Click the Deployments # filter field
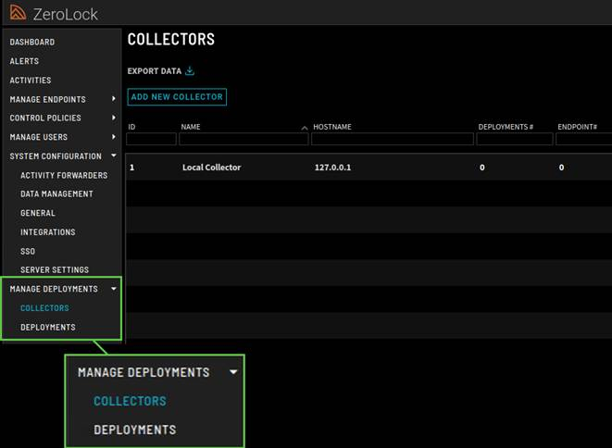This screenshot has width=612, height=448. pos(514,139)
